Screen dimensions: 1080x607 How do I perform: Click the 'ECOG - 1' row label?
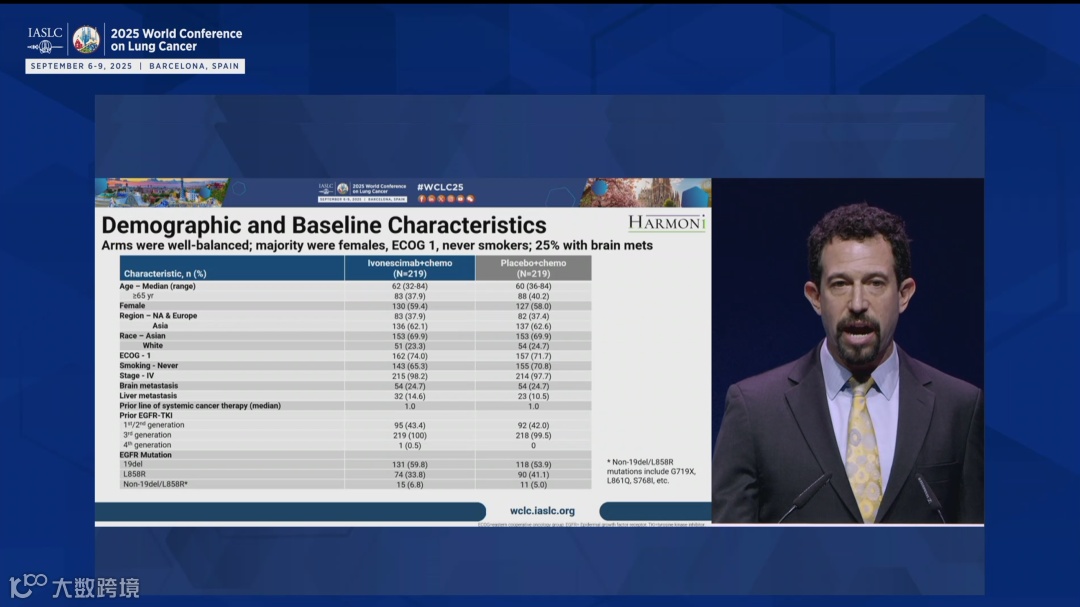click(135, 356)
